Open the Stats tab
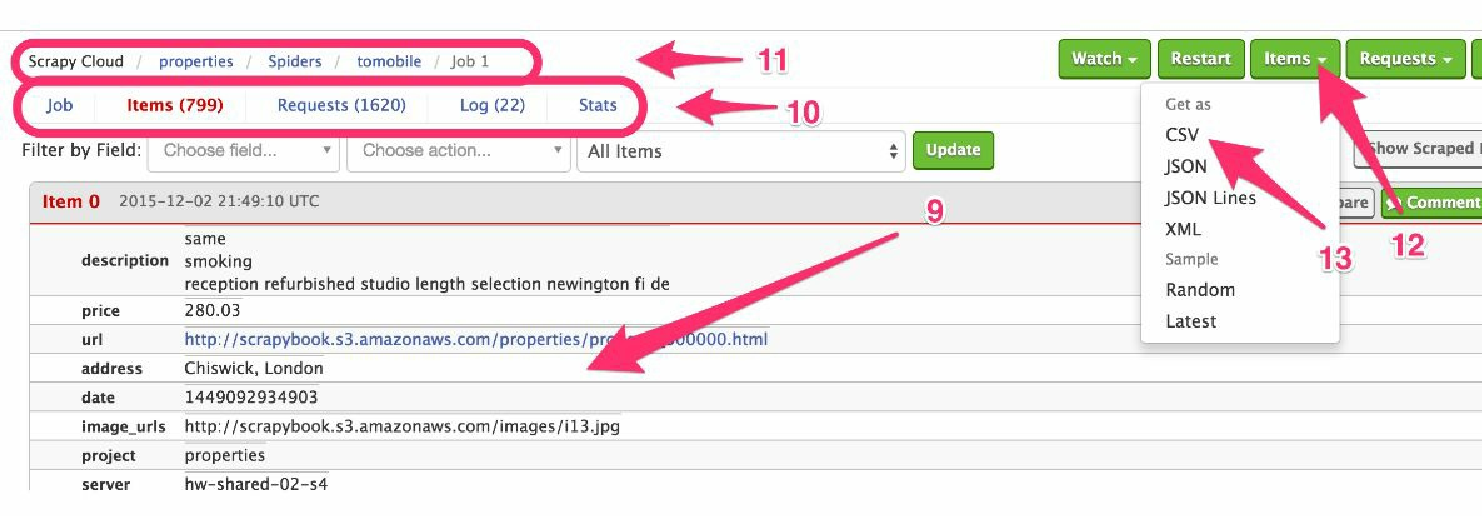The image size is (1482, 516). click(x=598, y=105)
